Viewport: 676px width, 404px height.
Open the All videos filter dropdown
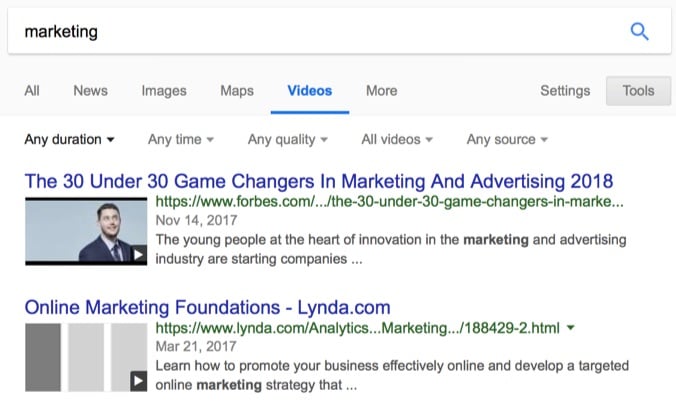pyautogui.click(x=397, y=140)
